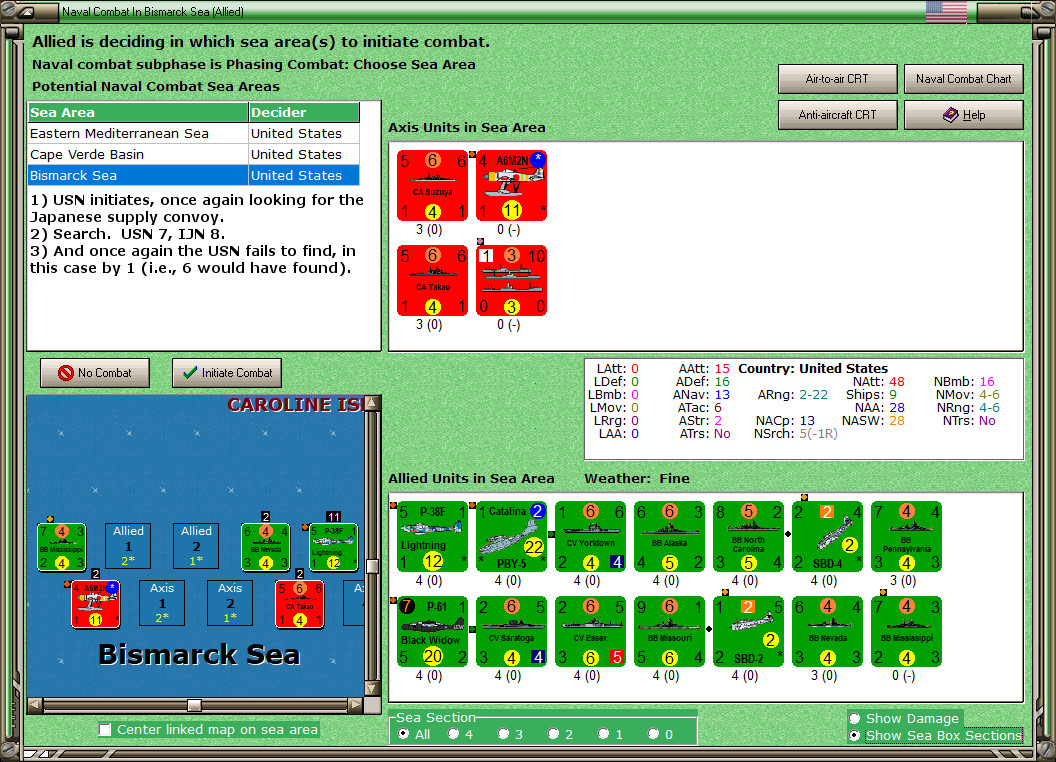Select the BB Pennsylvania counter

906,536
